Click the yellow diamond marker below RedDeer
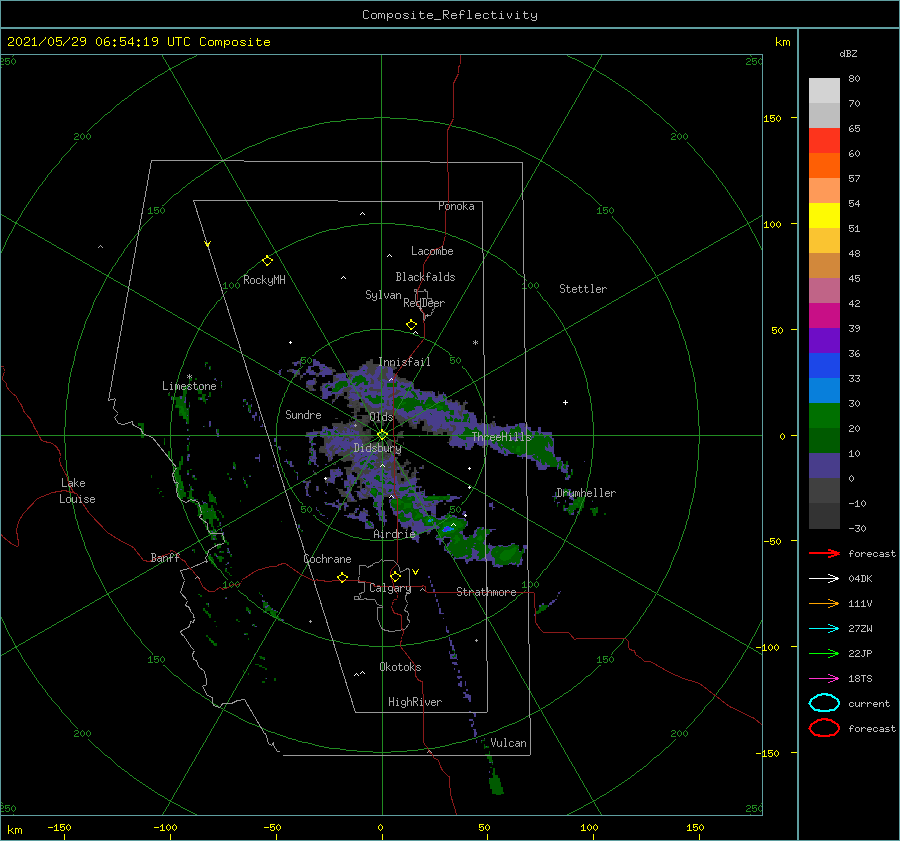 point(411,325)
